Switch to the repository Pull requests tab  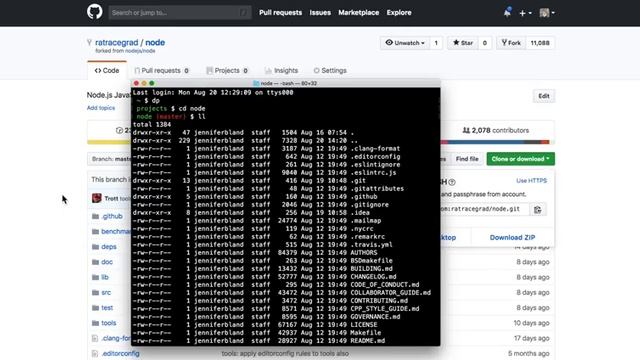coord(162,71)
